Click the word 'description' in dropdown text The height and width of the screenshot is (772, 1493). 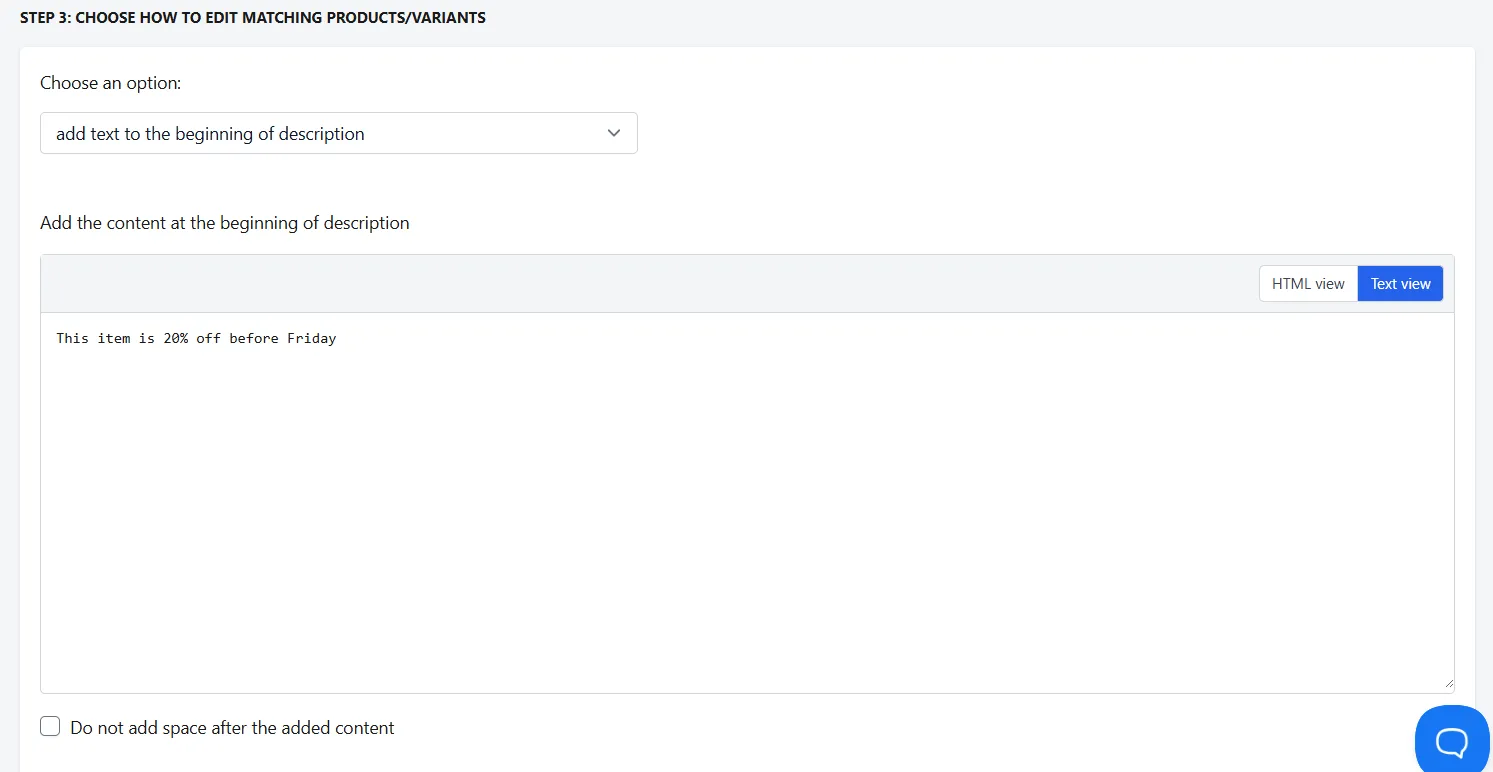coord(320,134)
